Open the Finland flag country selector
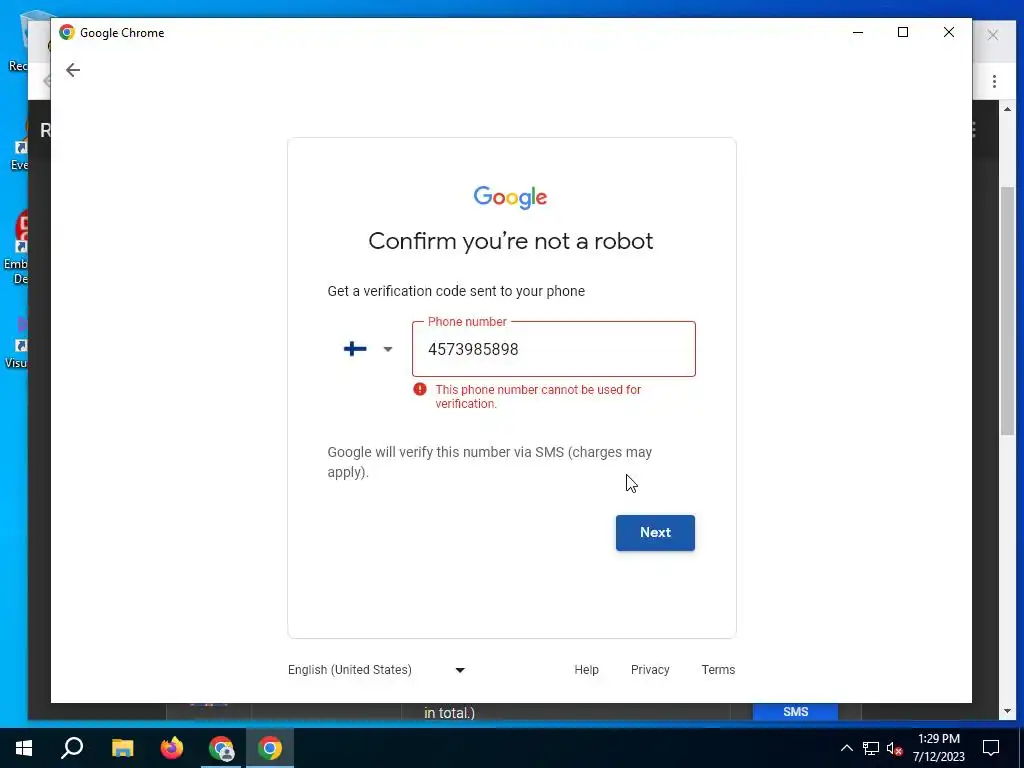 368,349
